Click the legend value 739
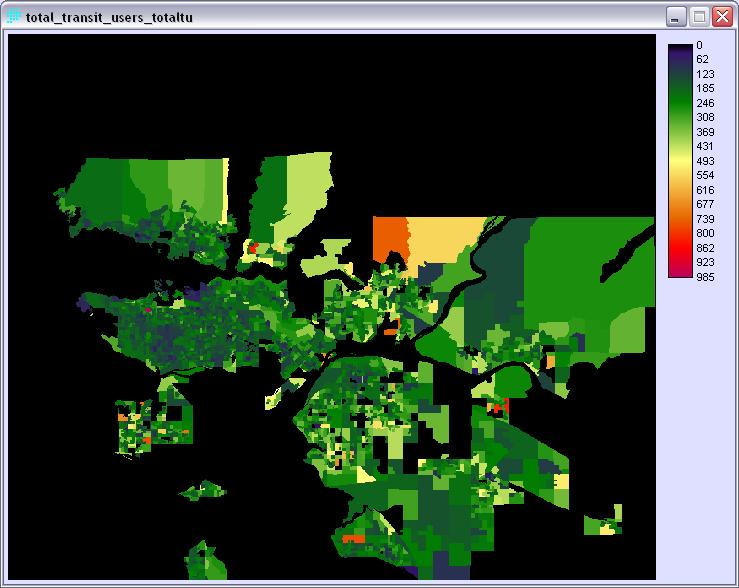Viewport: 739px width, 588px height. [705, 219]
